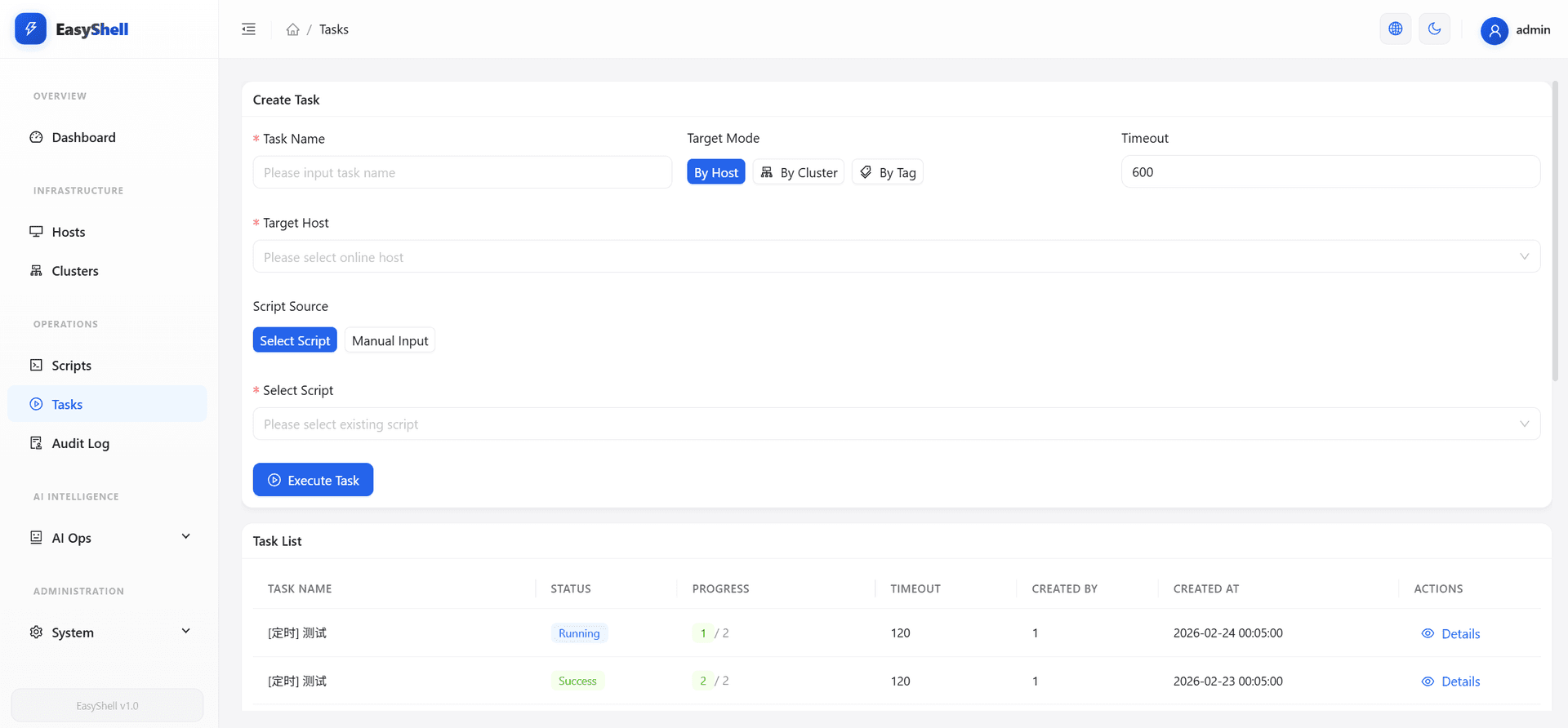The image size is (1568, 728).
Task: Click the Dashboard gauge icon
Action: [x=36, y=137]
